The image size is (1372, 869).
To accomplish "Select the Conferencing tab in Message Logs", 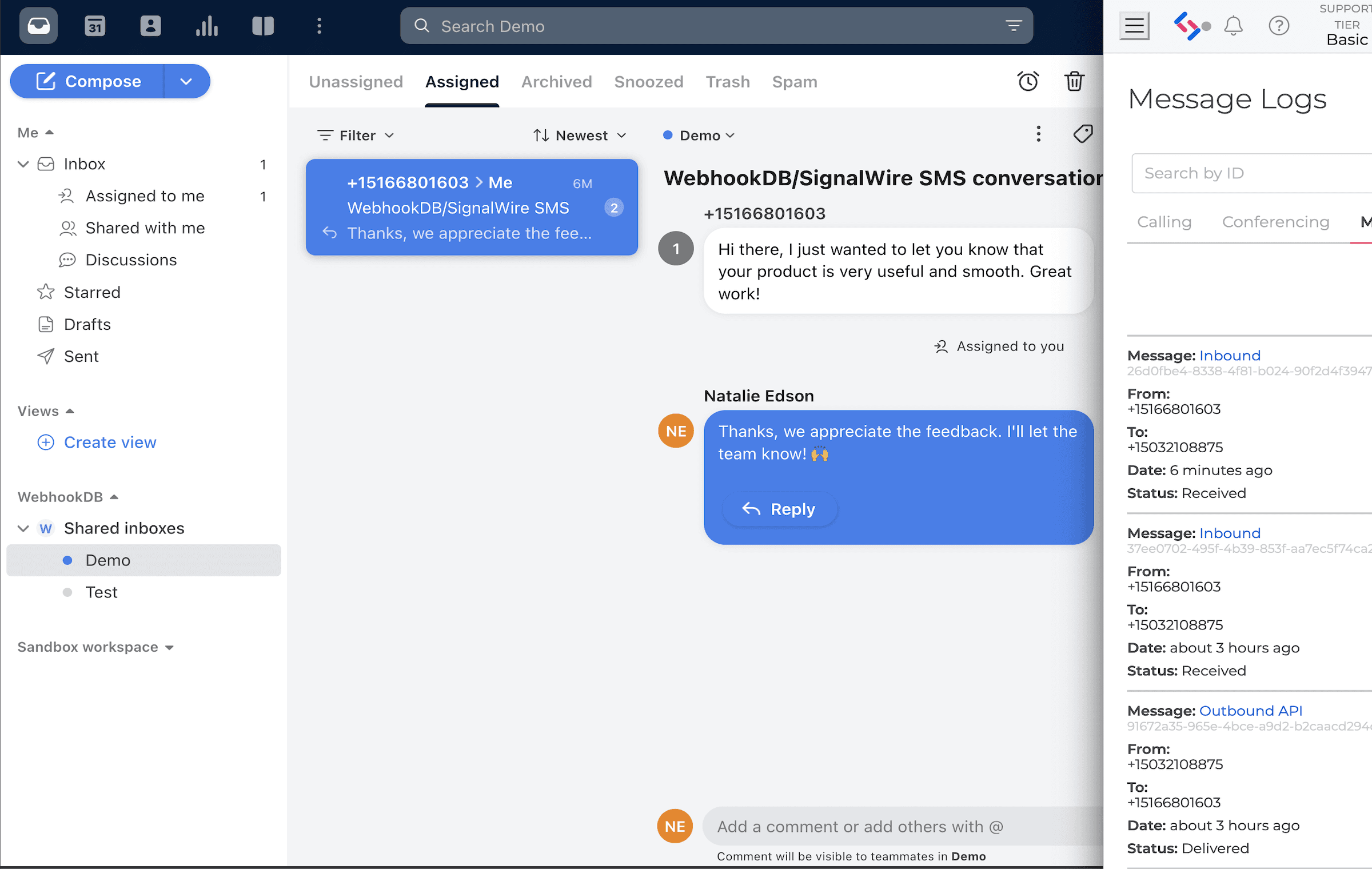I will [1275, 222].
